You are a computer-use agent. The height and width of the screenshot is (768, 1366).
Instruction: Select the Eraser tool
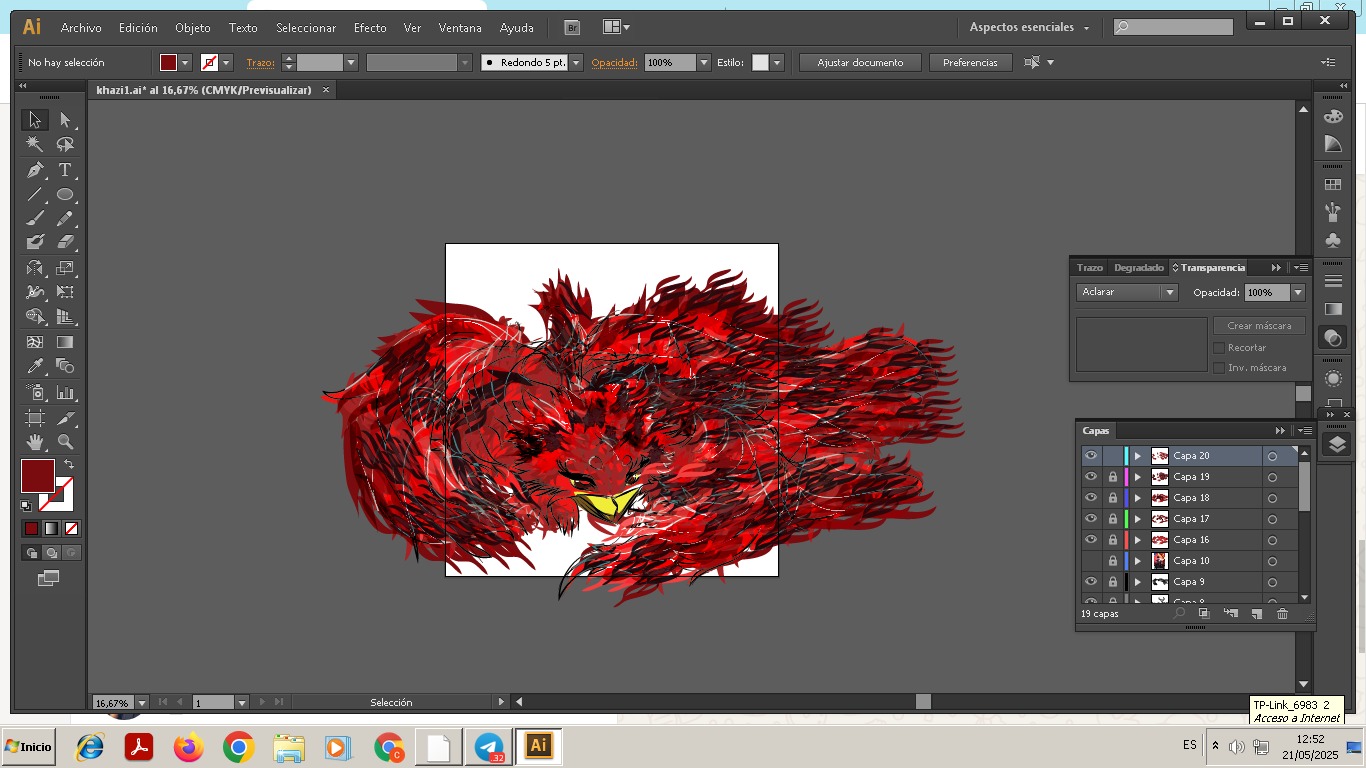pos(65,242)
